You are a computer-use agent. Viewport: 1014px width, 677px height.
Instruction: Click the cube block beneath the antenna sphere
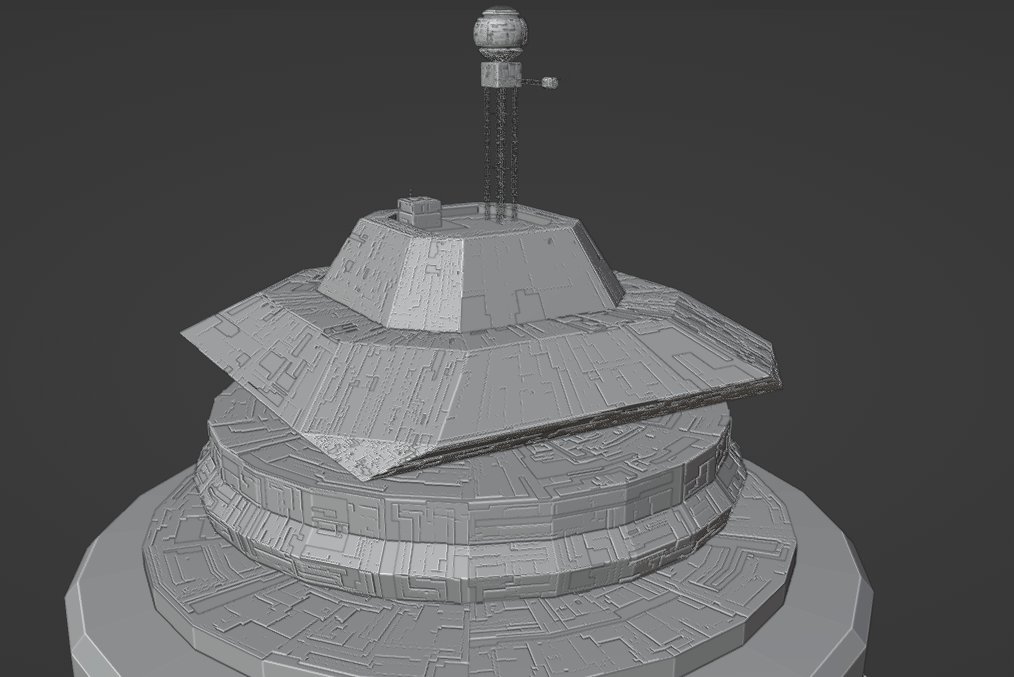coord(501,74)
